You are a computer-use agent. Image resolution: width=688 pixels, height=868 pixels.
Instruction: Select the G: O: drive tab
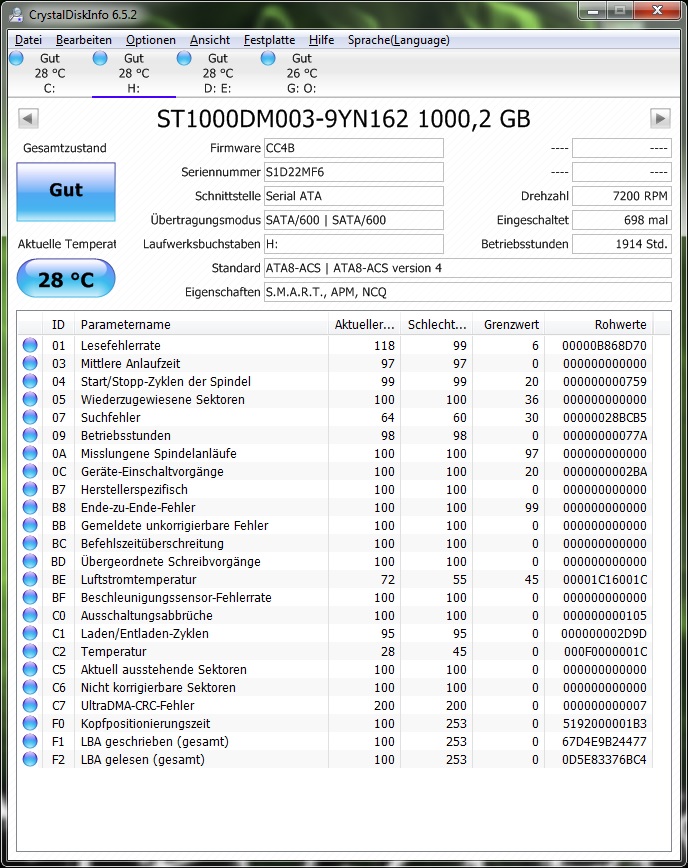pos(302,73)
